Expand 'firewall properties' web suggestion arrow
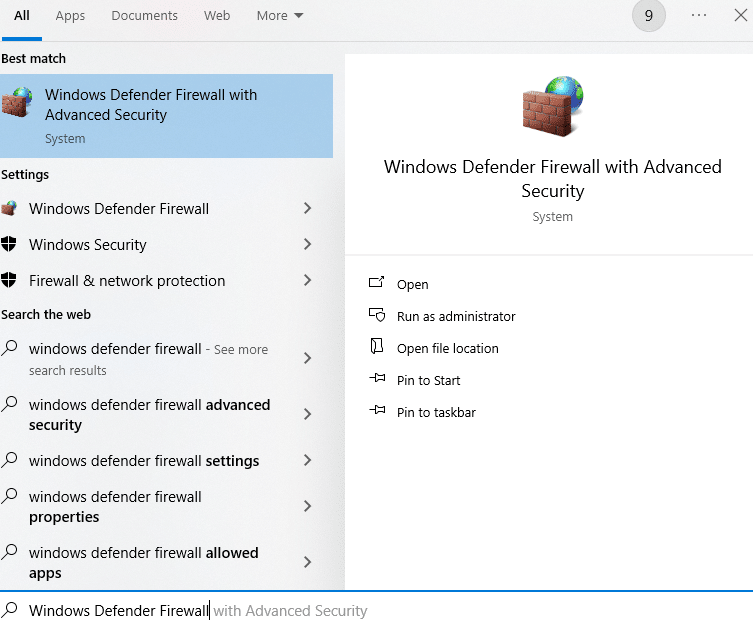 click(x=307, y=506)
